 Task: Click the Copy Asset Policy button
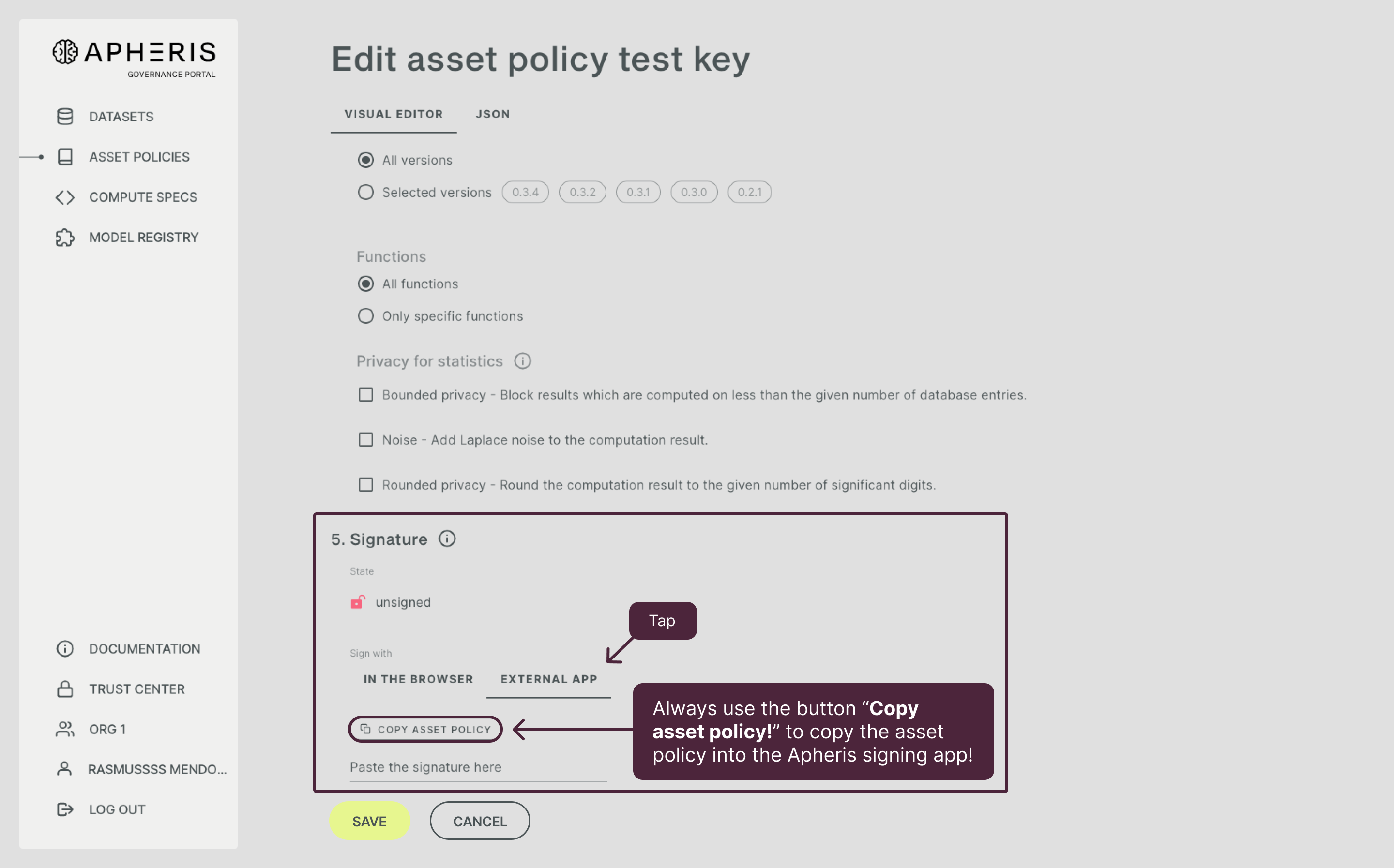[425, 729]
